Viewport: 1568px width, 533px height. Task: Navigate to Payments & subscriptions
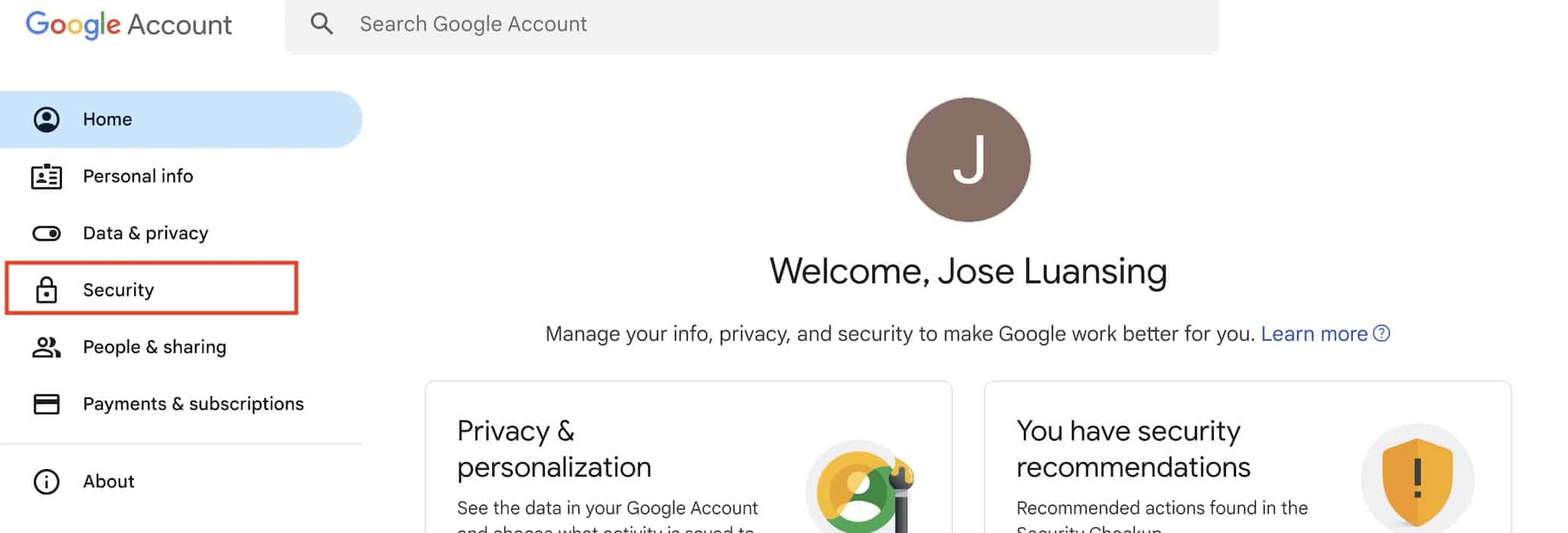pyautogui.click(x=194, y=404)
